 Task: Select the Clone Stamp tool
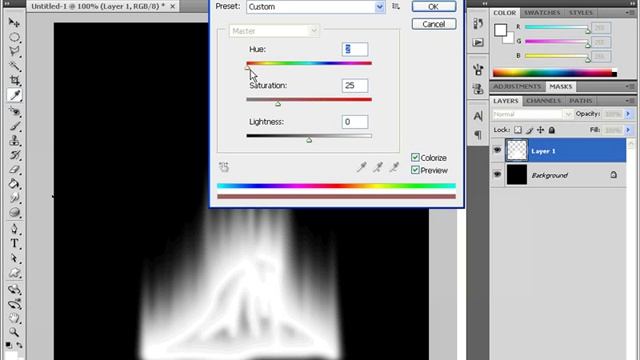(14, 140)
